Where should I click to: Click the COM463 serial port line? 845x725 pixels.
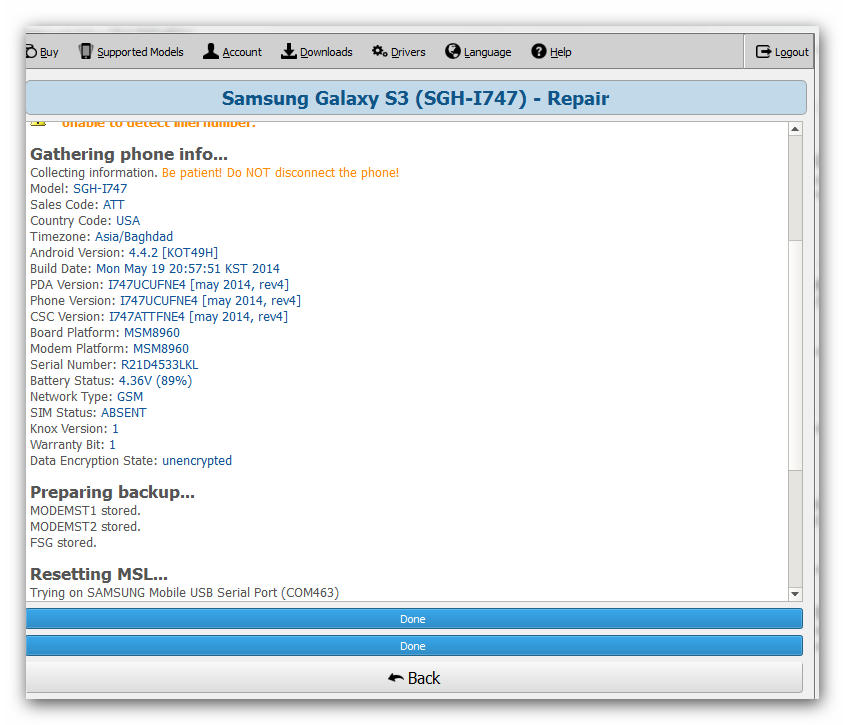(184, 592)
